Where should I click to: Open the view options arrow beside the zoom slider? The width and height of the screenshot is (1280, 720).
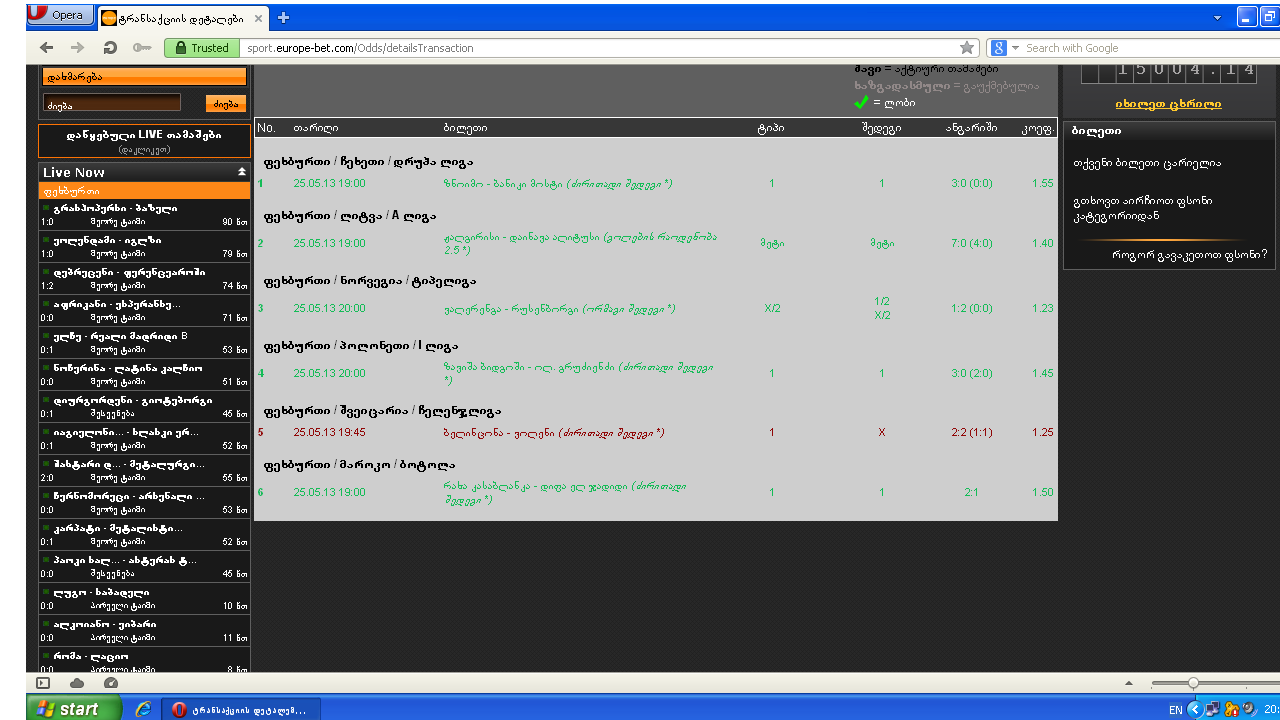coord(1129,684)
